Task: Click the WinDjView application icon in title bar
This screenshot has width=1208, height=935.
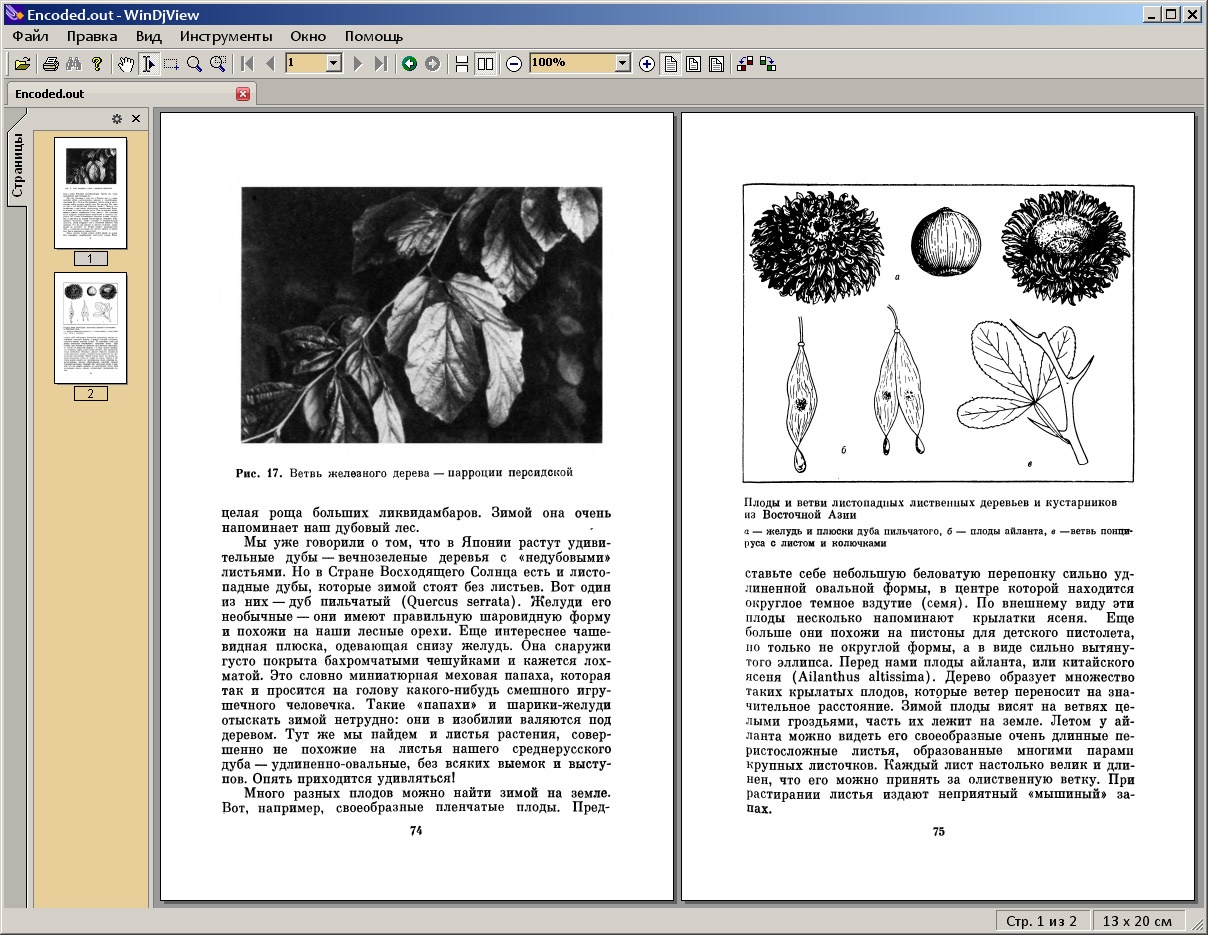Action: (x=14, y=14)
